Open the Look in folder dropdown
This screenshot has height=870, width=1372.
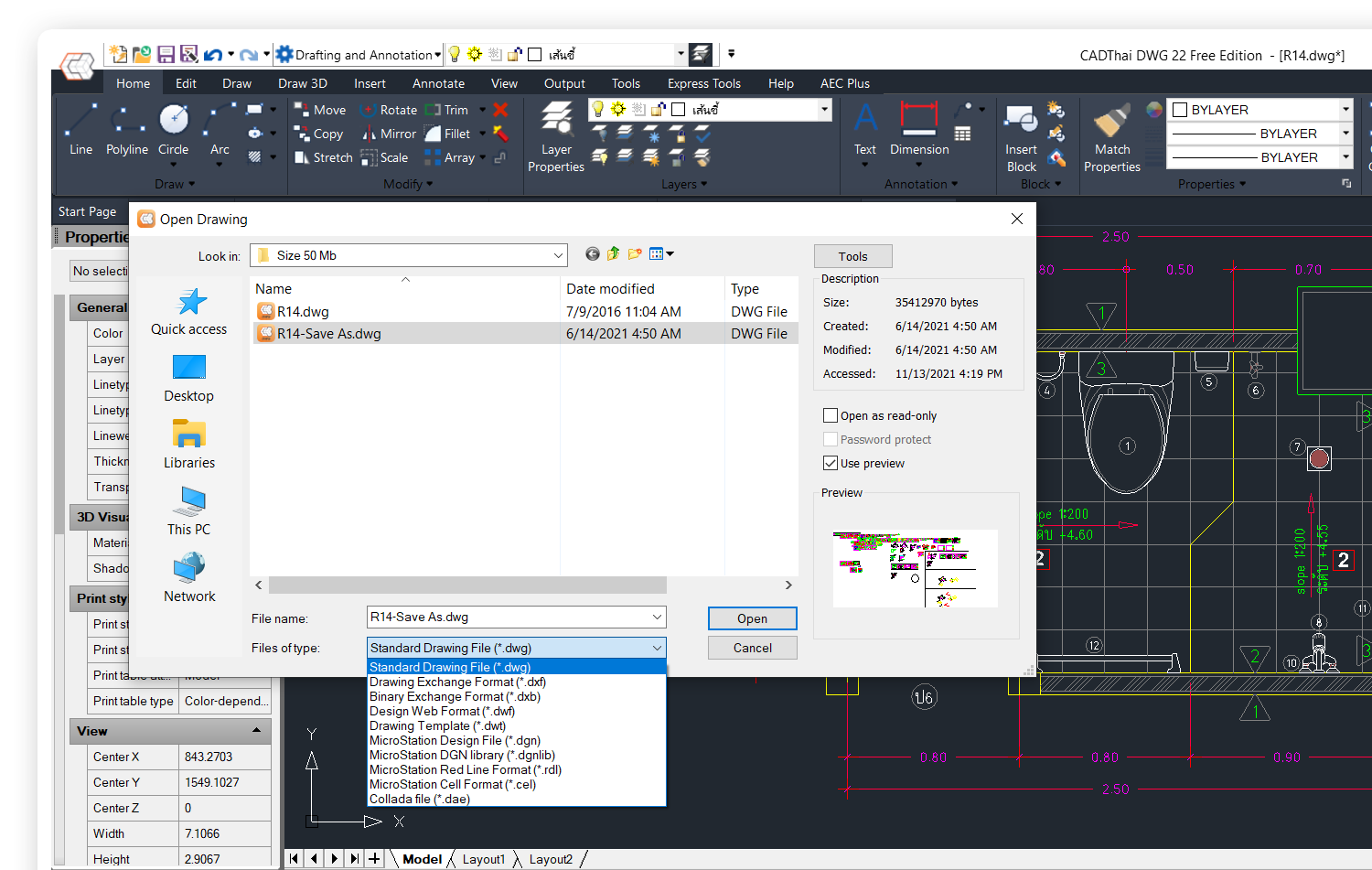tap(558, 255)
